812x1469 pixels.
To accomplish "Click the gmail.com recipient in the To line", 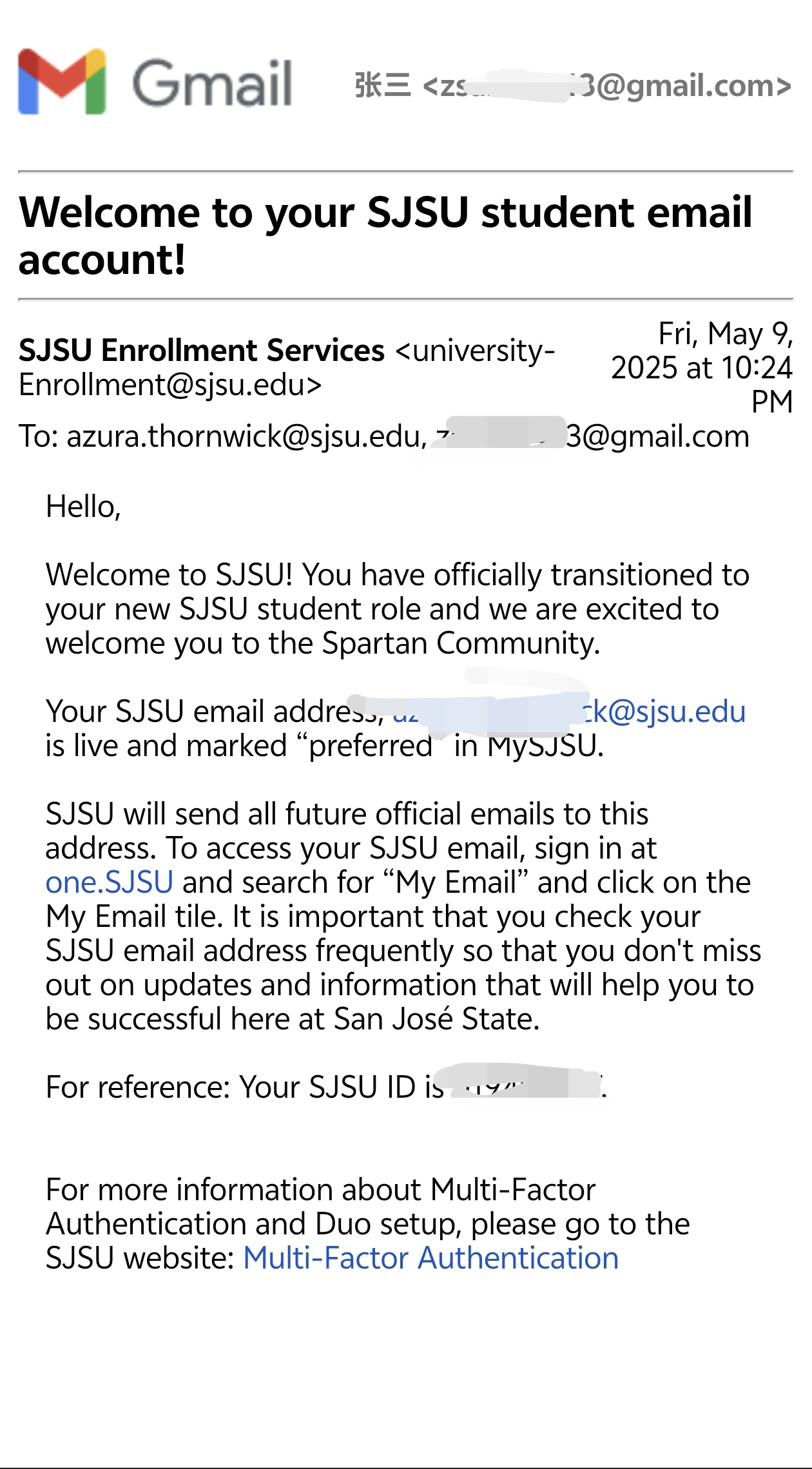I will (x=657, y=436).
